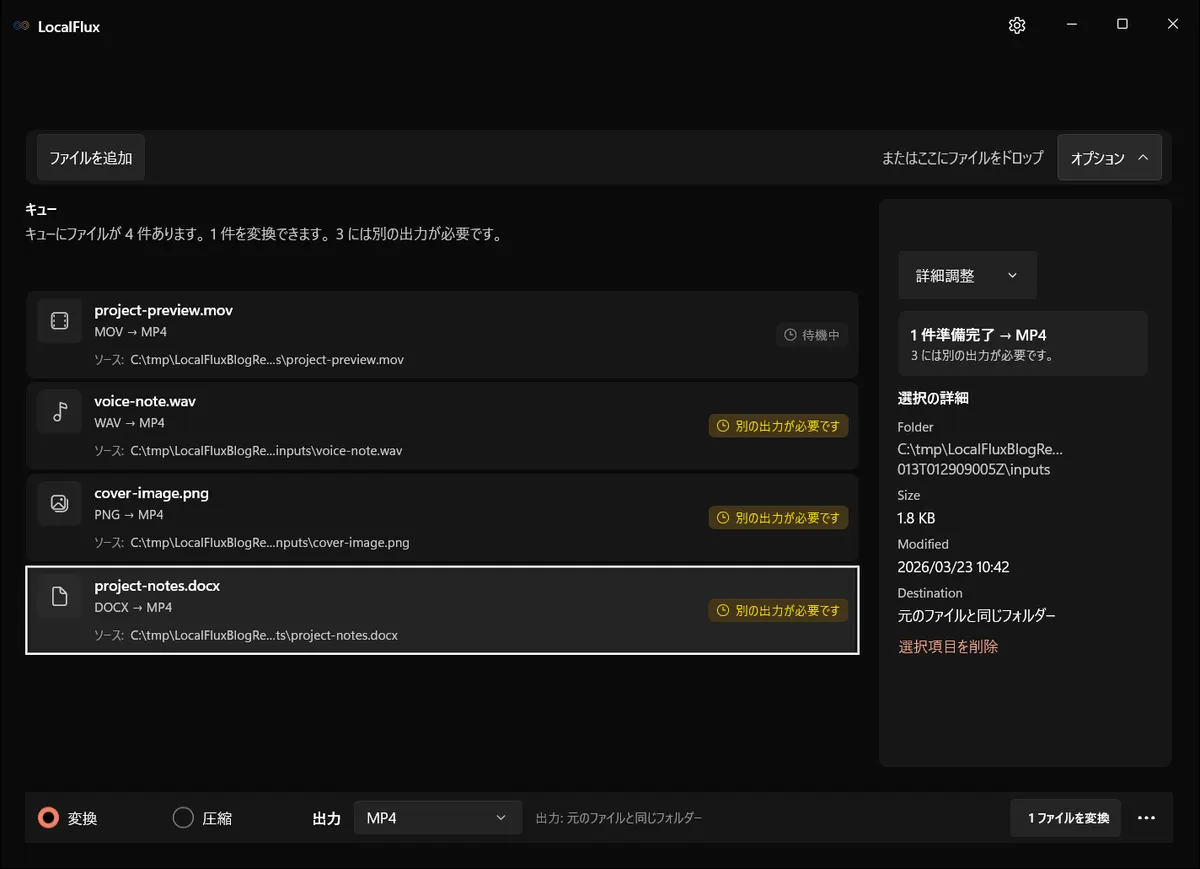
Task: Expand the 詳細調整 dropdown
Action: pyautogui.click(x=967, y=275)
